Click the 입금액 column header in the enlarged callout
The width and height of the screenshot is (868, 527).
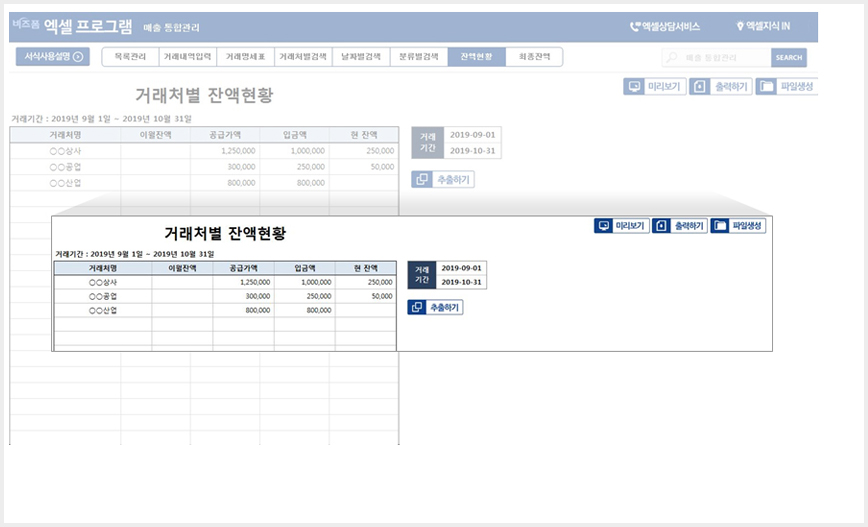(304, 268)
